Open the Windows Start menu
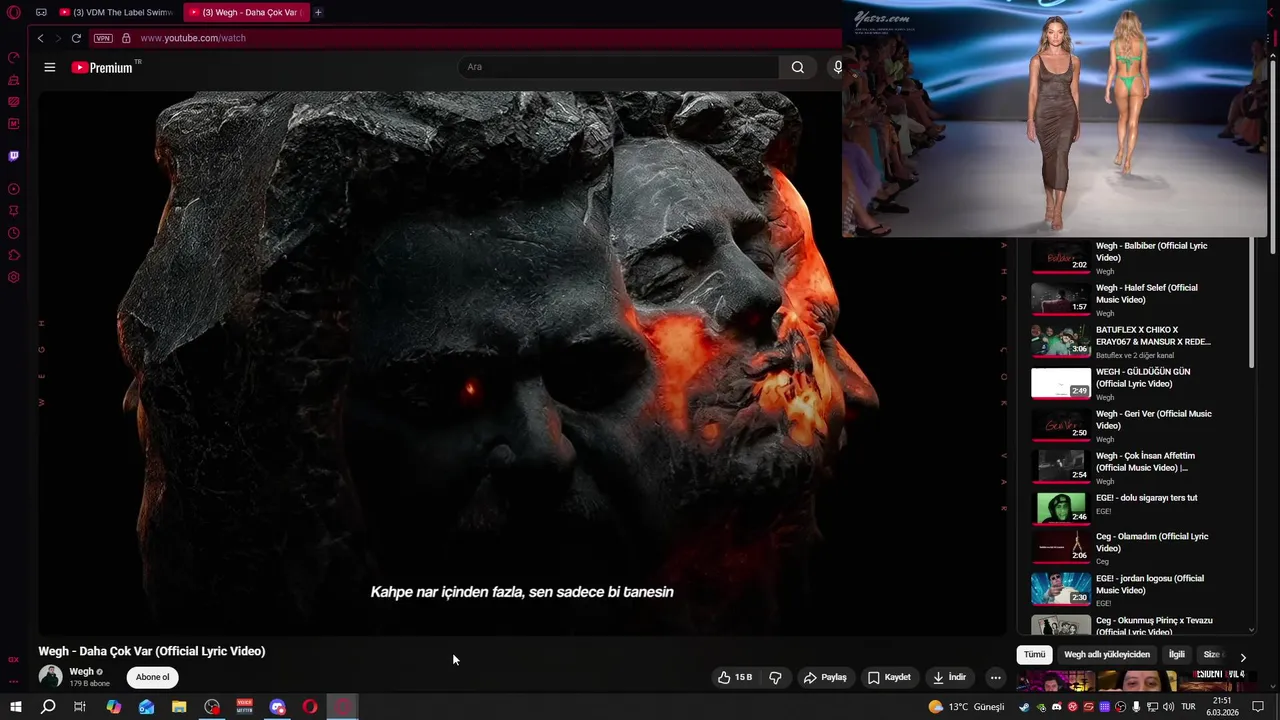The height and width of the screenshot is (720, 1280). 15,707
